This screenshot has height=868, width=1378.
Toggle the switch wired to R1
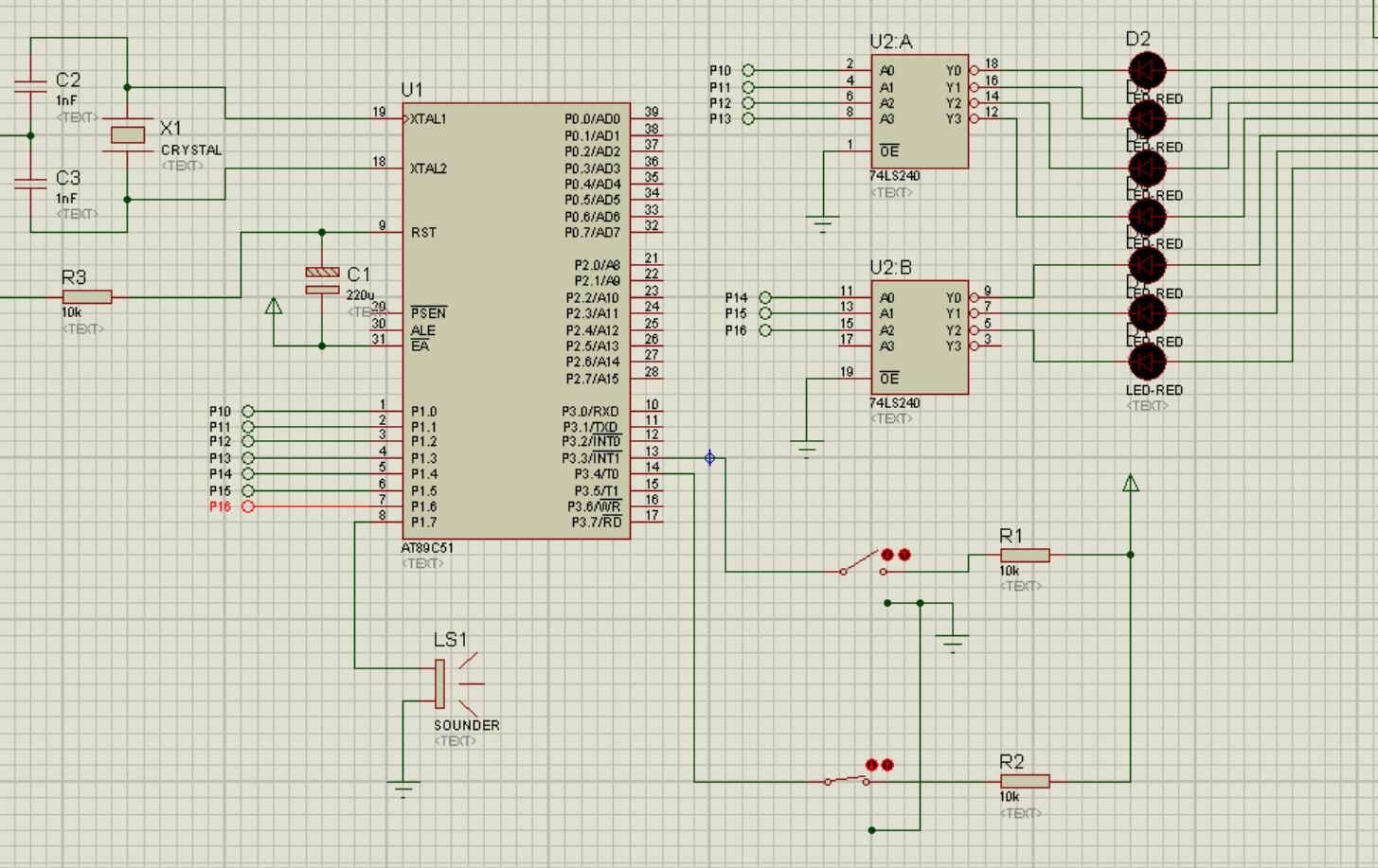point(863,563)
